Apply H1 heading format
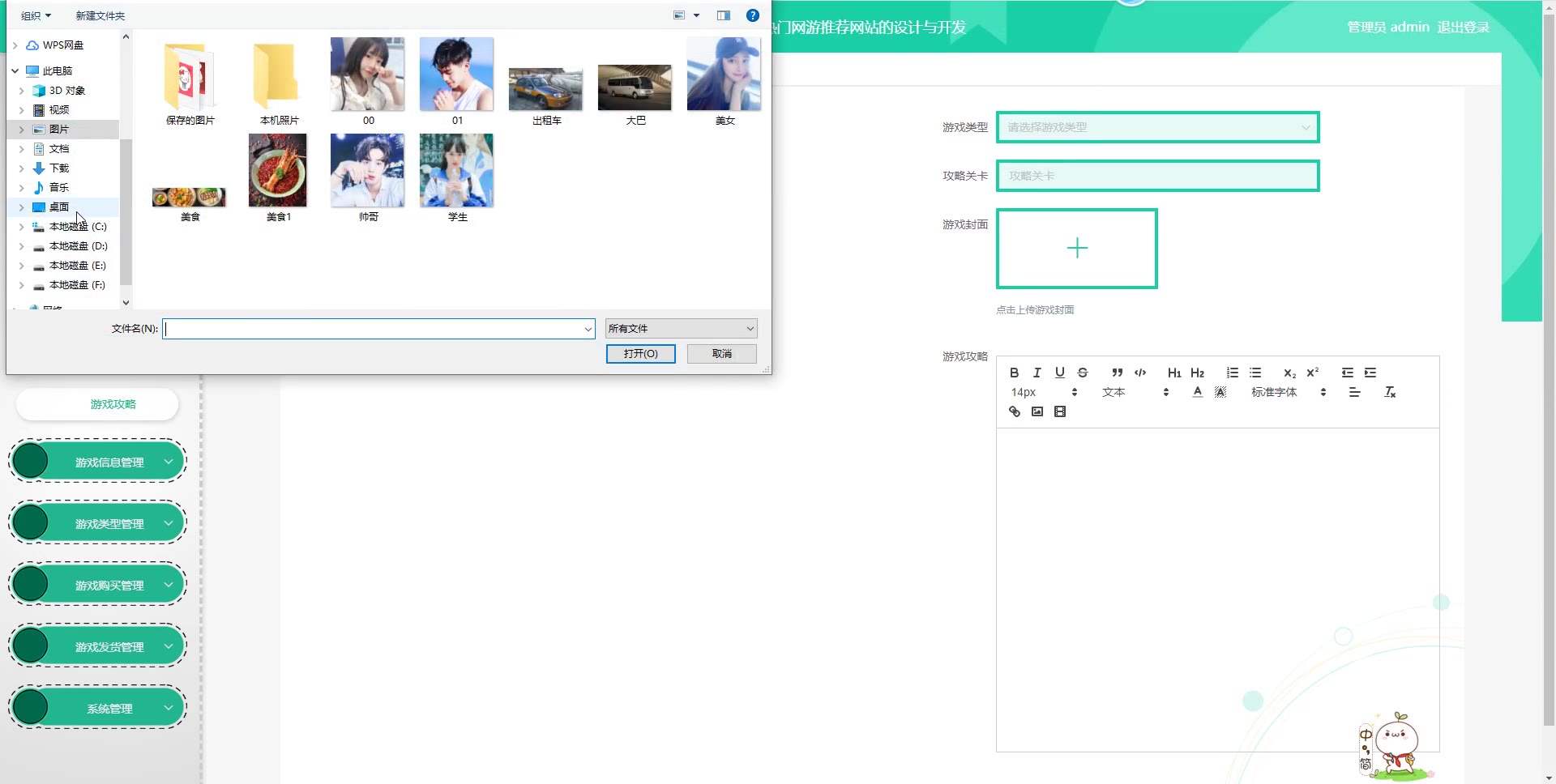 pos(1174,373)
